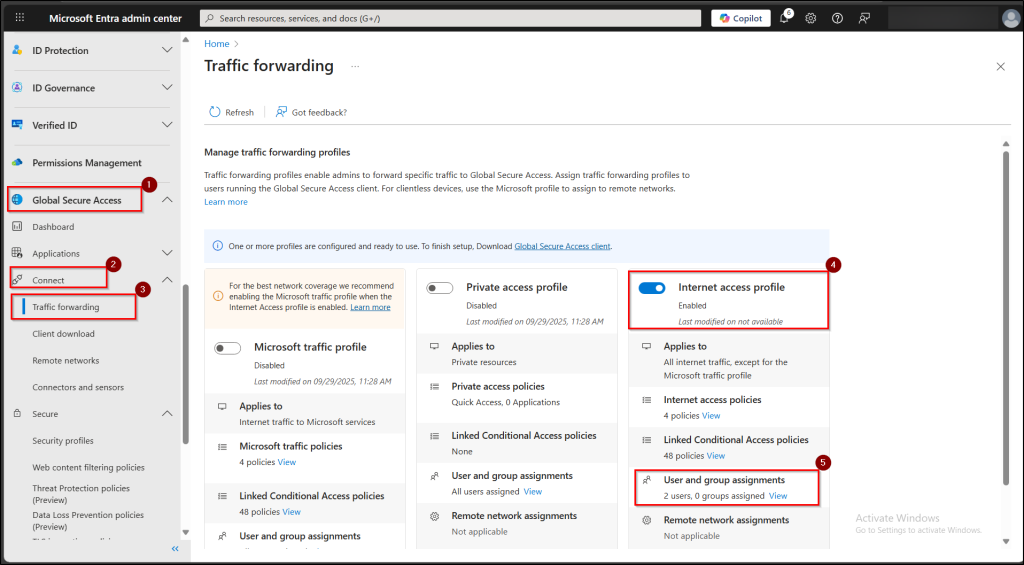Click the feedback person icon in header
This screenshot has width=1024, height=565.
(864, 18)
